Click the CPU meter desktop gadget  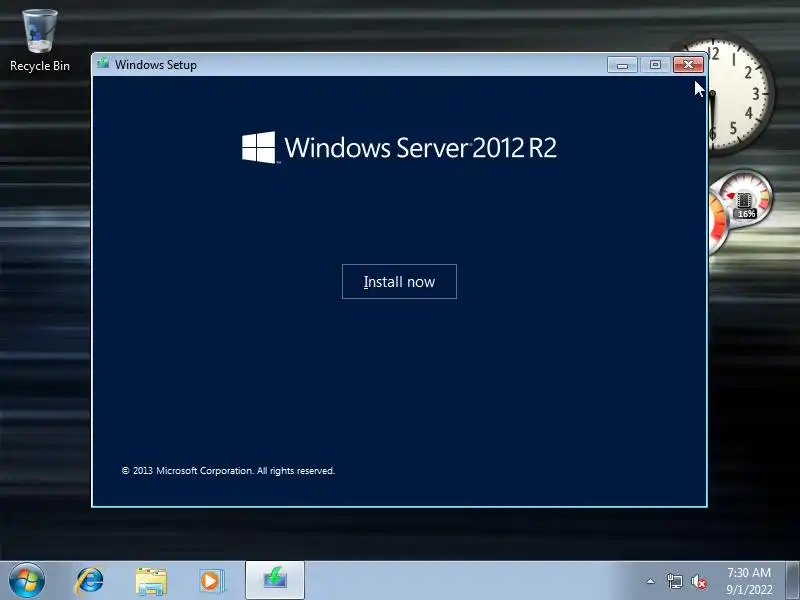tap(740, 211)
